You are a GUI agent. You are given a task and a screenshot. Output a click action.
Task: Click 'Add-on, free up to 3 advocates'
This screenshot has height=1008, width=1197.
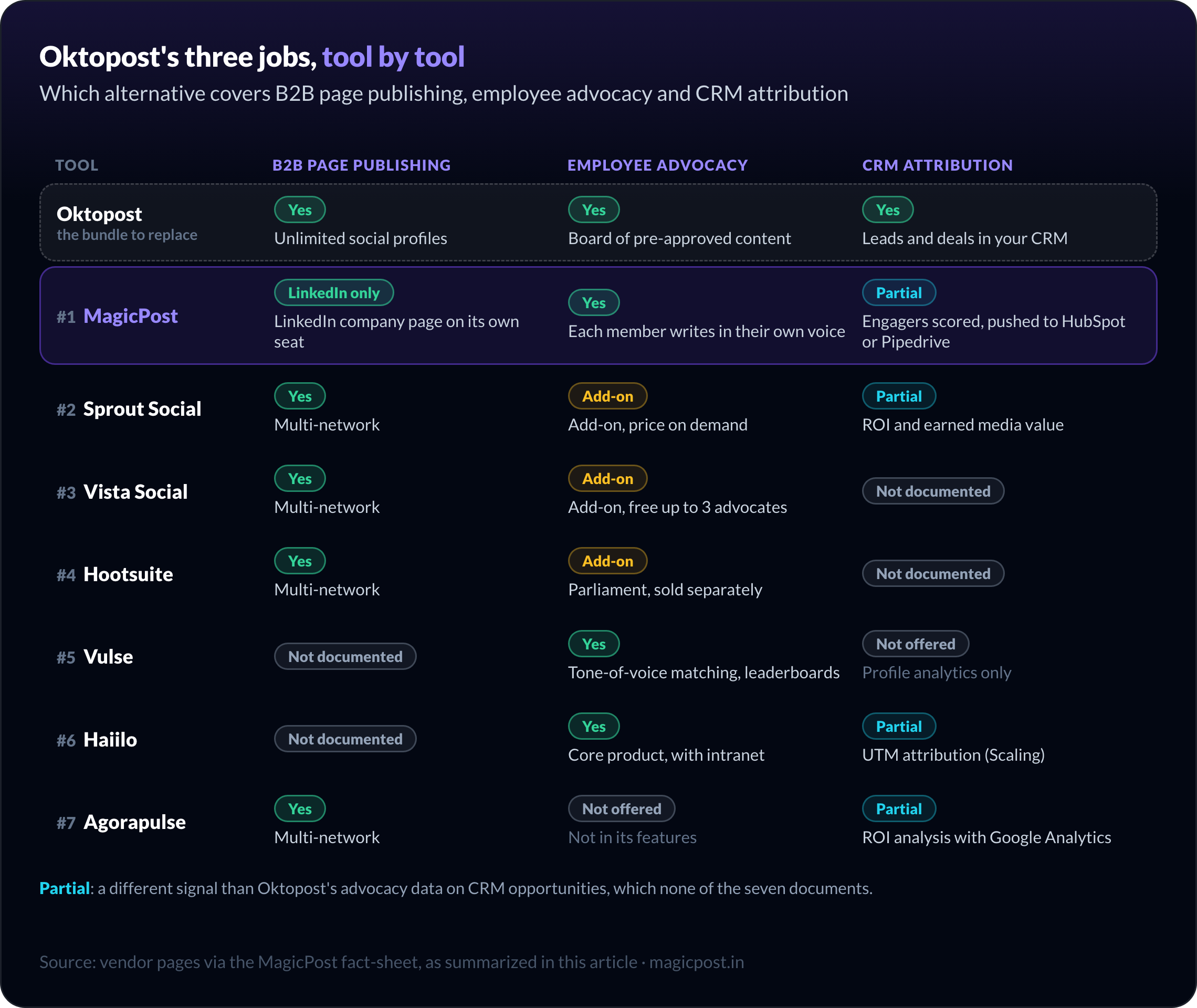pos(677,507)
